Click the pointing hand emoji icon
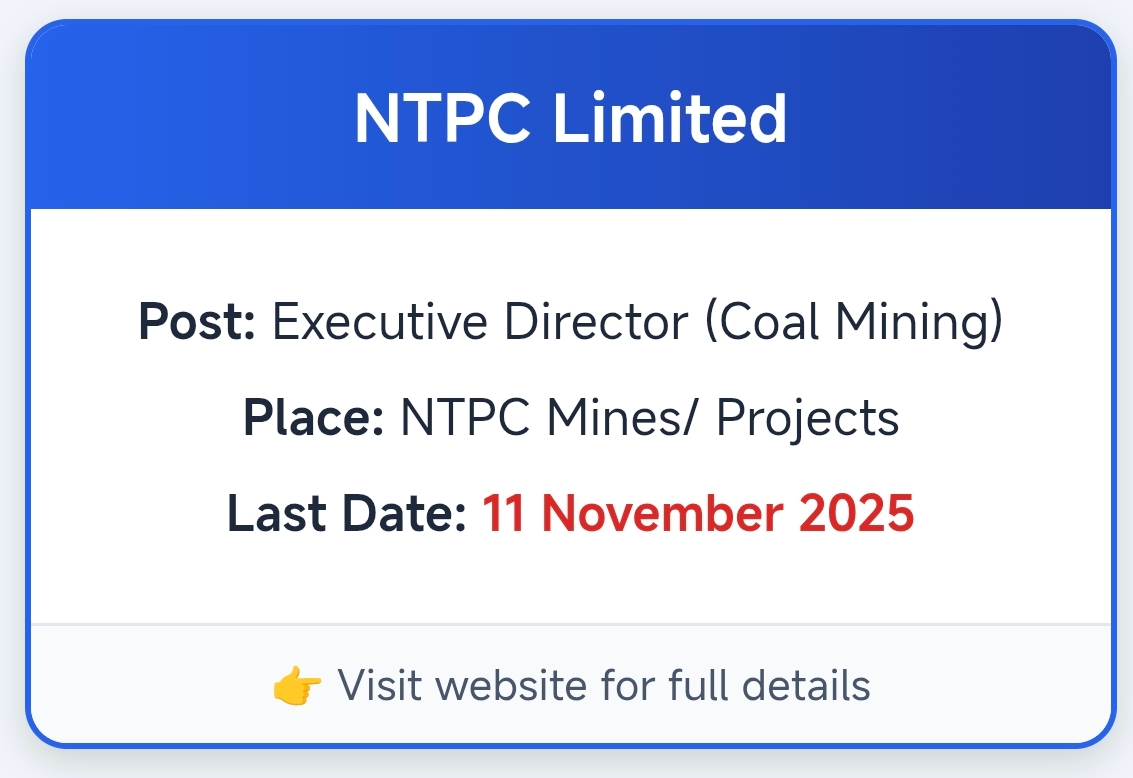The width and height of the screenshot is (1133, 778). coord(297,687)
